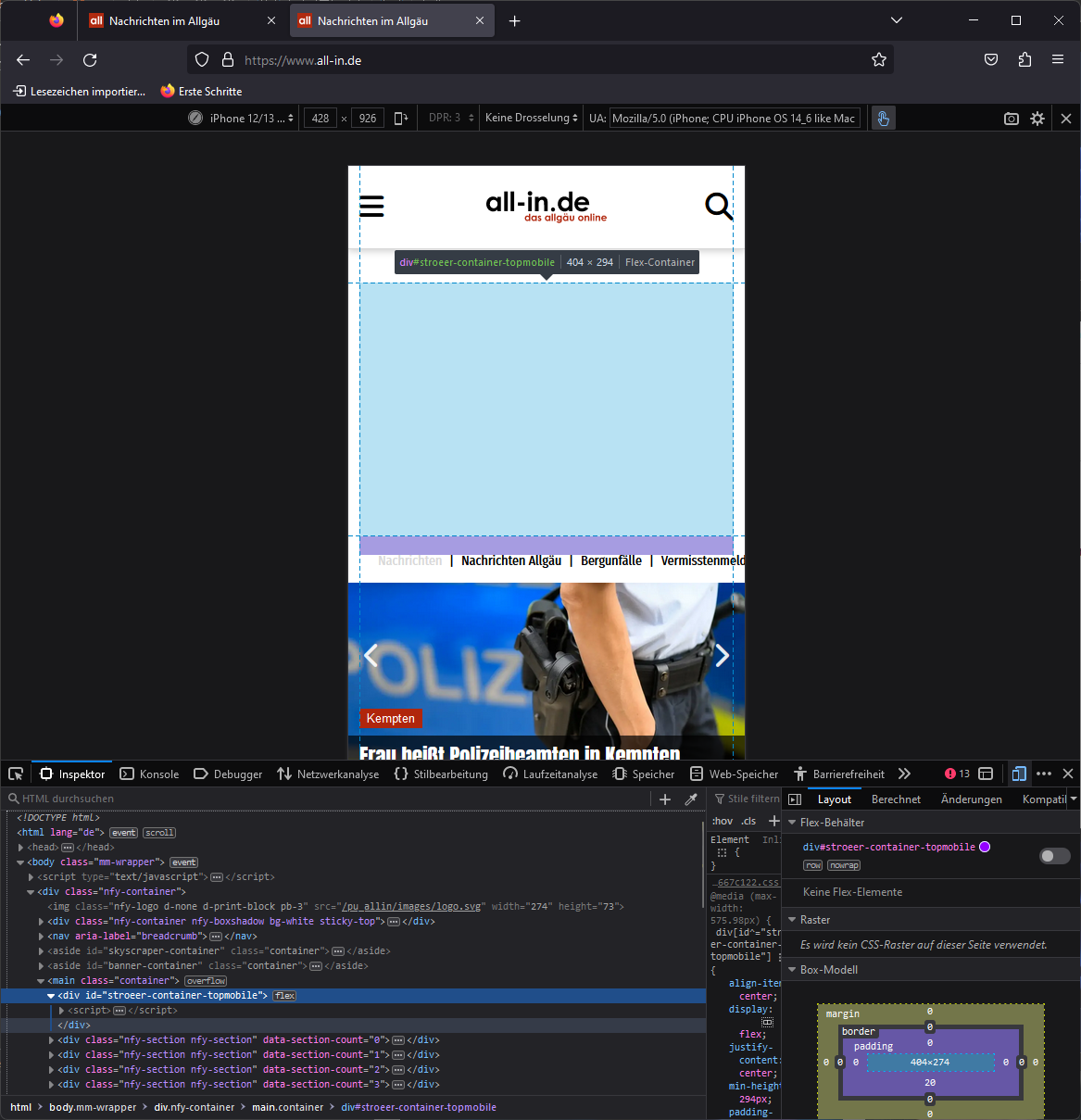Expand the head element in DOM tree
The width and height of the screenshot is (1081, 1120).
20,848
